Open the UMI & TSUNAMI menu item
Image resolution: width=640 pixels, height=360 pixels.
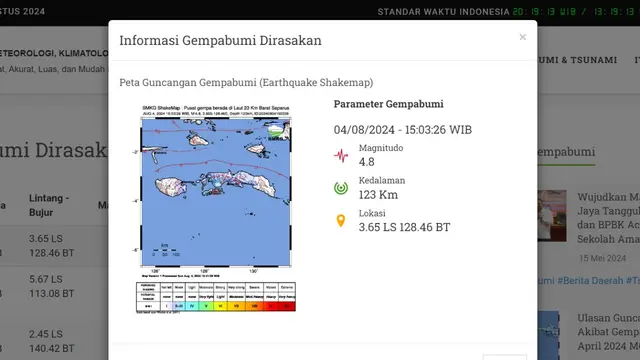click(x=577, y=60)
